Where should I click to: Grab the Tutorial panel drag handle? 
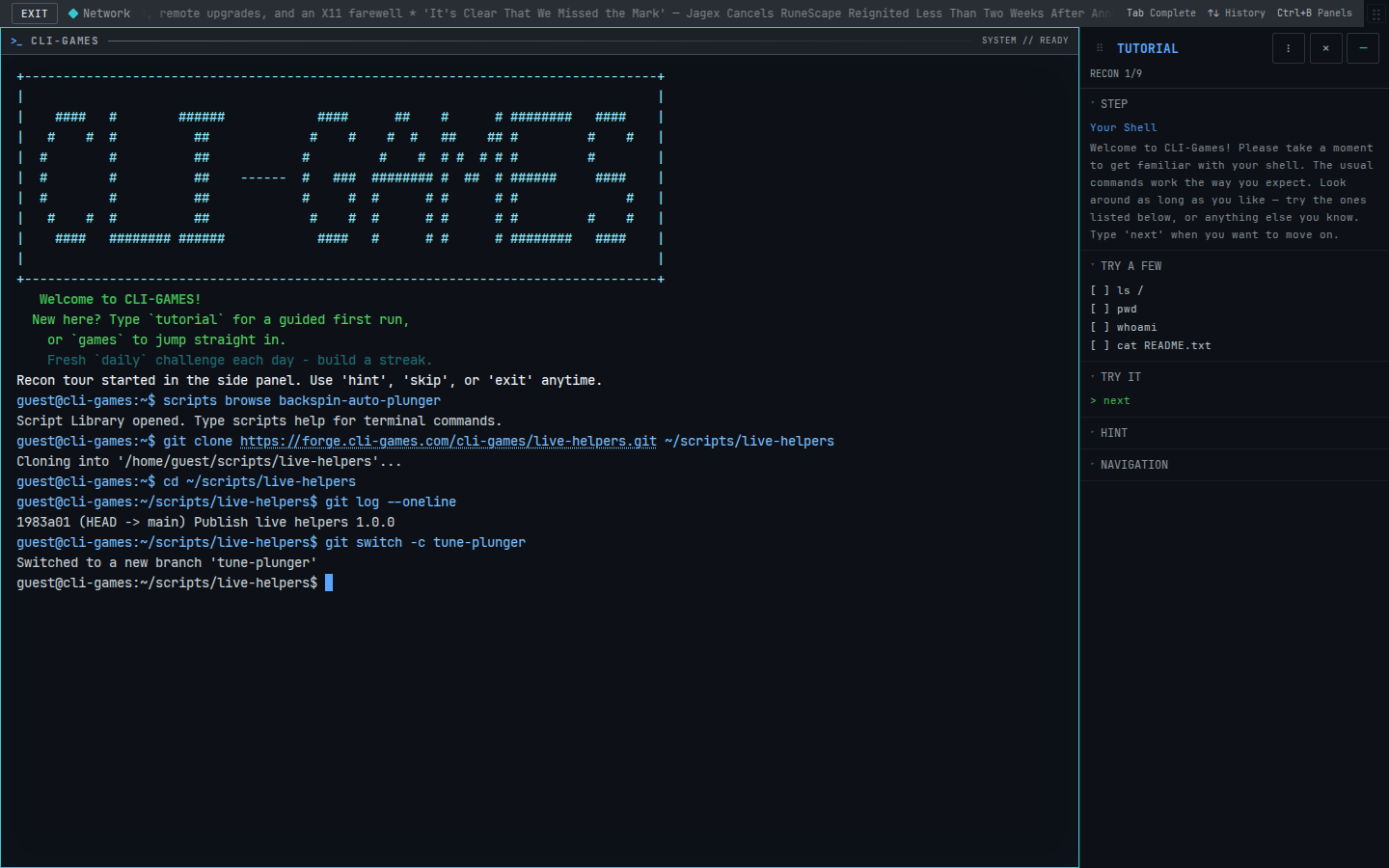(1100, 48)
